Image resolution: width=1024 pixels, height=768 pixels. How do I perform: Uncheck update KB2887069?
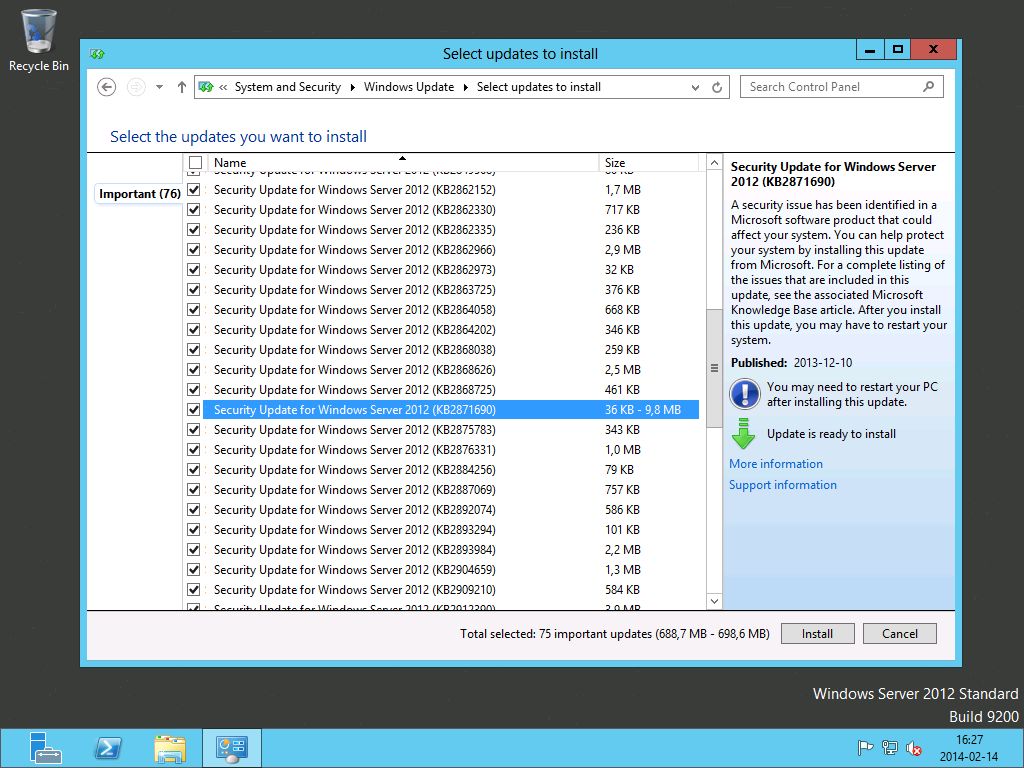193,490
